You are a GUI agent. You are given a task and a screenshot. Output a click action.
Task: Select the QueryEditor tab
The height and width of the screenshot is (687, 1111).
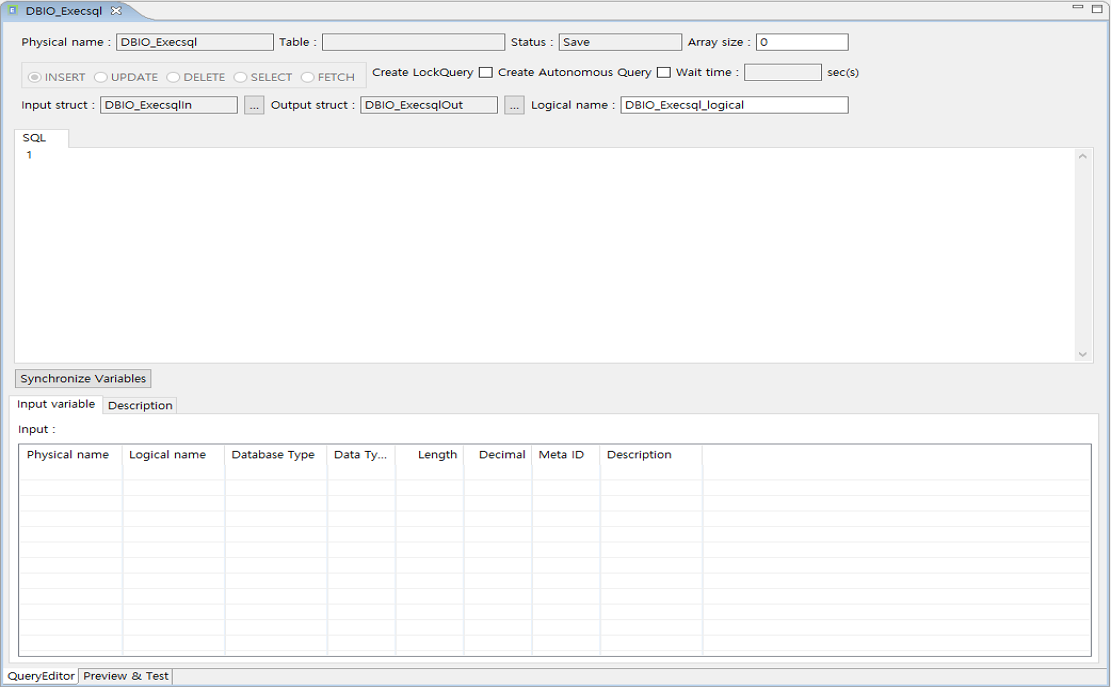40,676
